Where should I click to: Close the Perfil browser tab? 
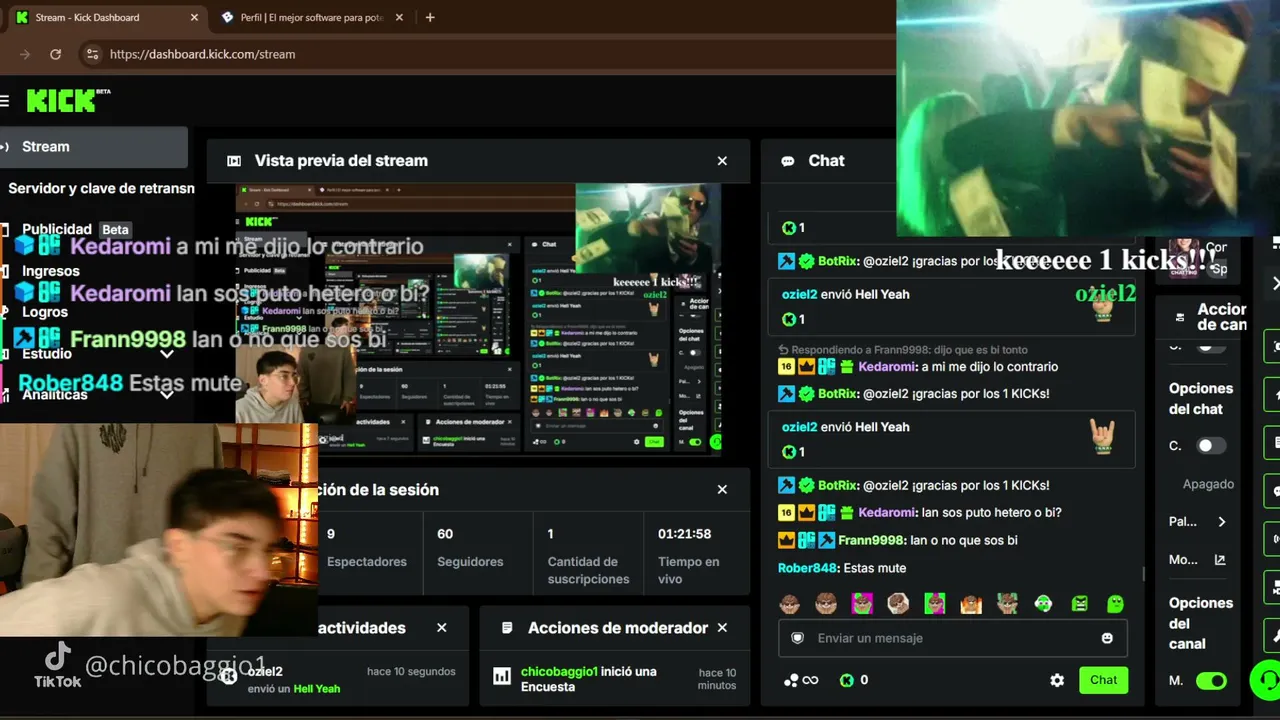(x=399, y=17)
